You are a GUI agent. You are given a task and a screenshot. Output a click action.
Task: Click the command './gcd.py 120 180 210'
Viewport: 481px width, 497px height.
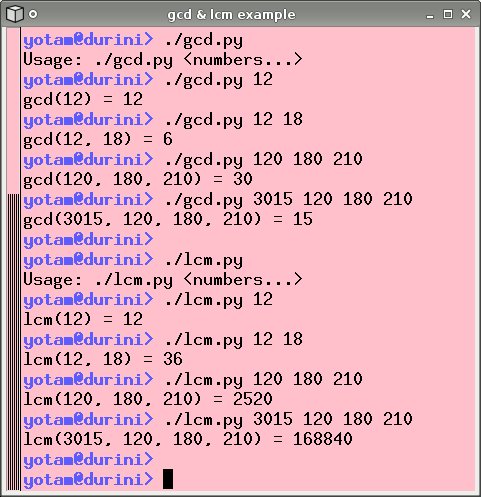pyautogui.click(x=264, y=160)
